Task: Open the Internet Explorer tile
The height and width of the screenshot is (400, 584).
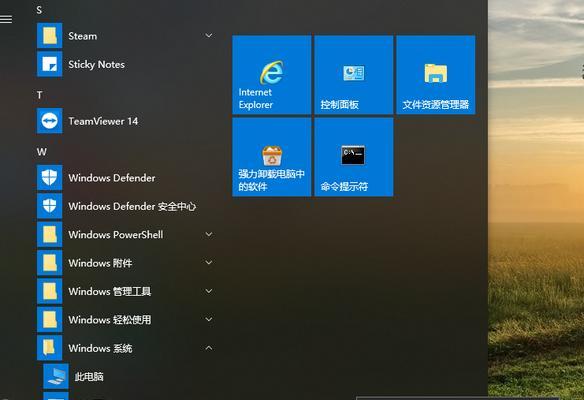Action: (x=272, y=75)
